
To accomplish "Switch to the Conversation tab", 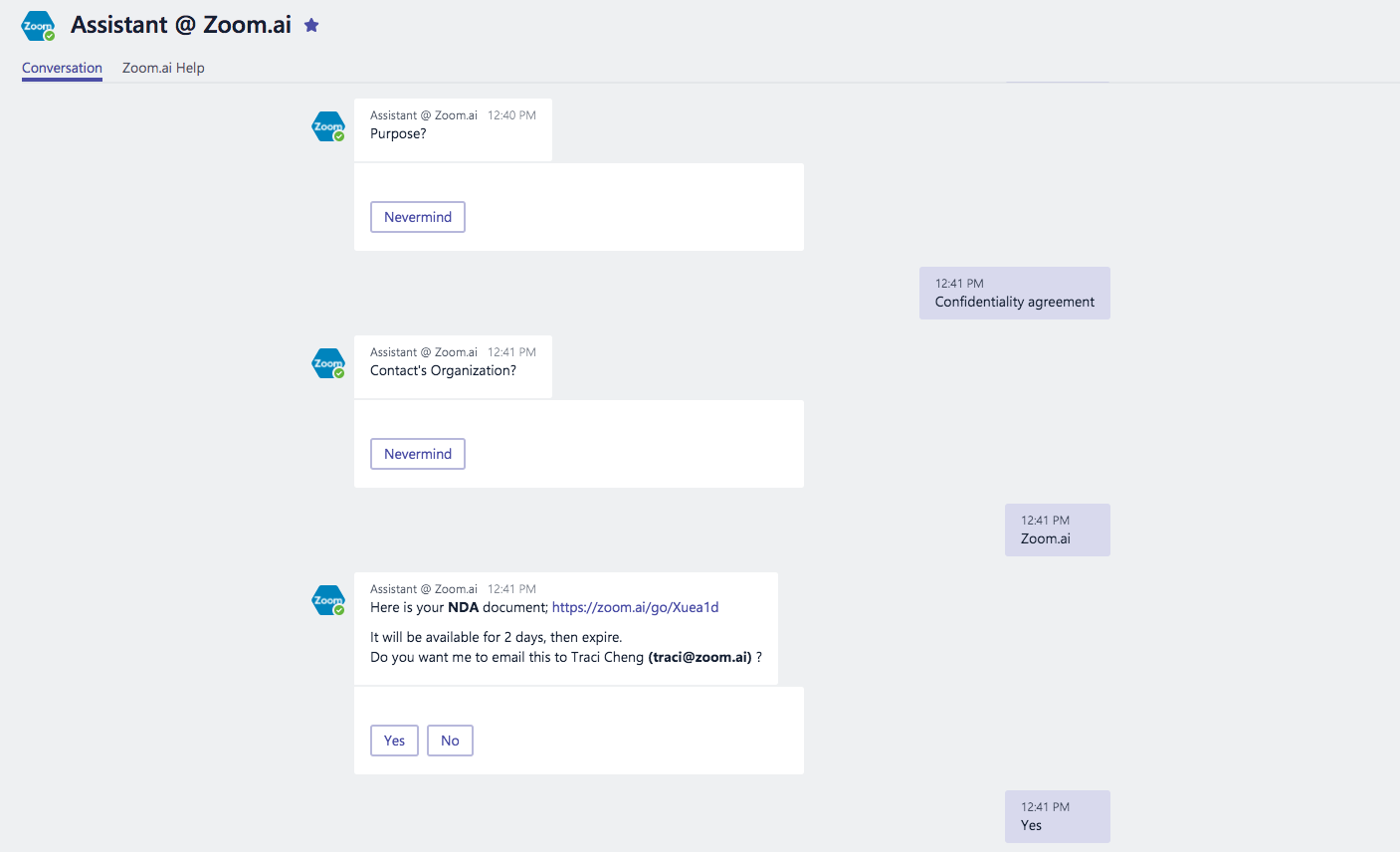I will coord(62,68).
